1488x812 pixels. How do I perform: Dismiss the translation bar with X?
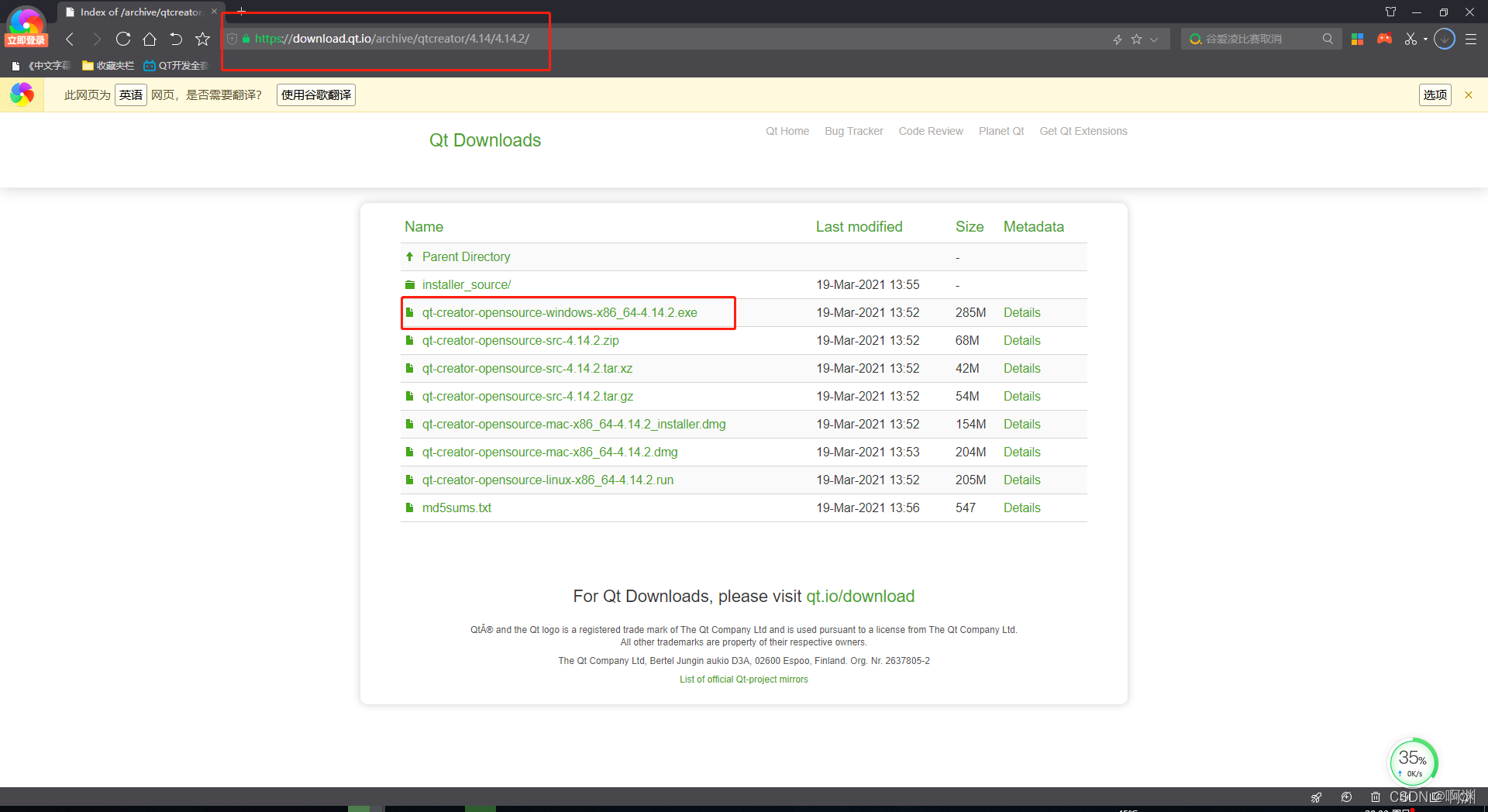[1469, 95]
